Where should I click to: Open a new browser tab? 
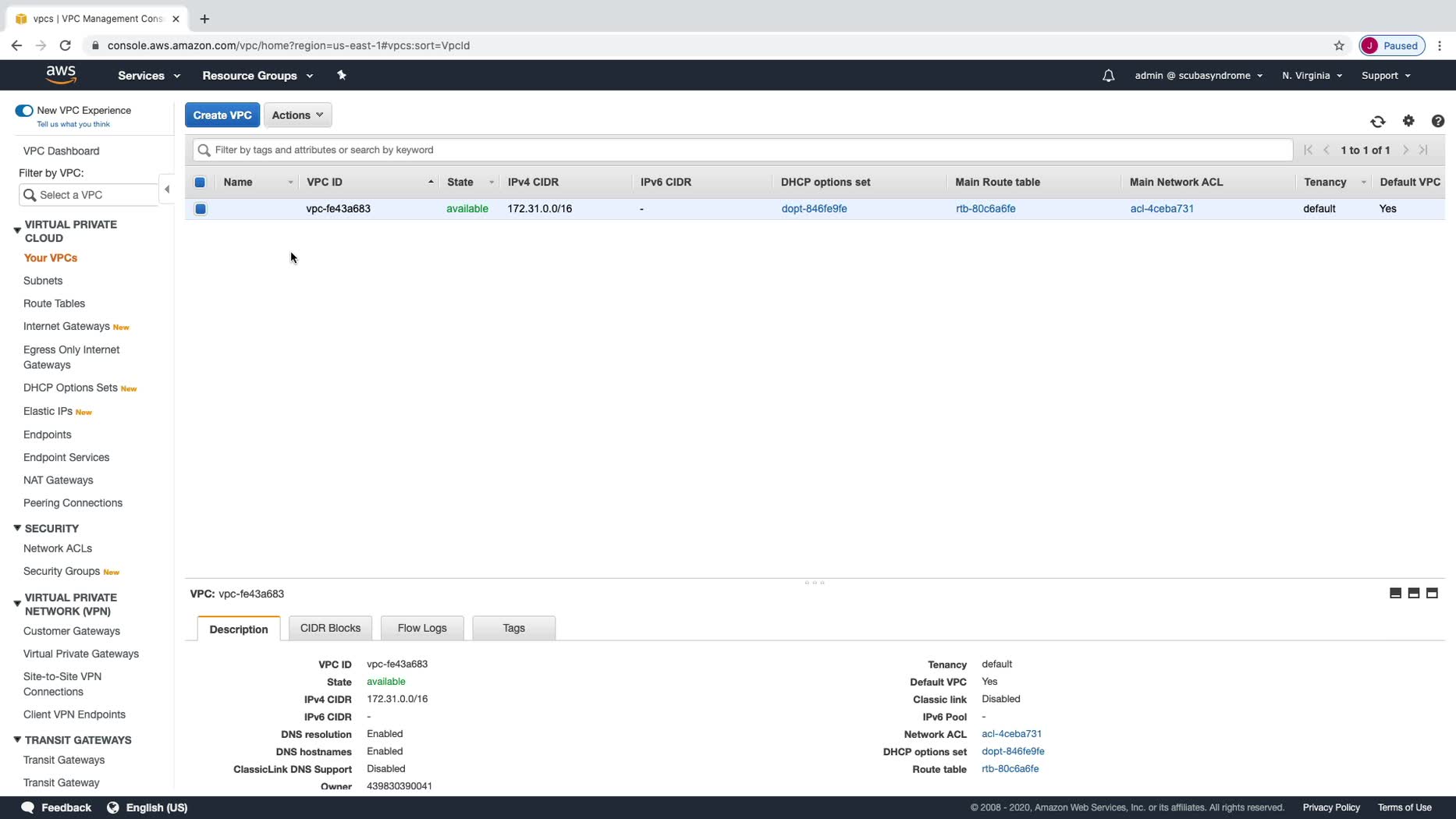coord(204,19)
